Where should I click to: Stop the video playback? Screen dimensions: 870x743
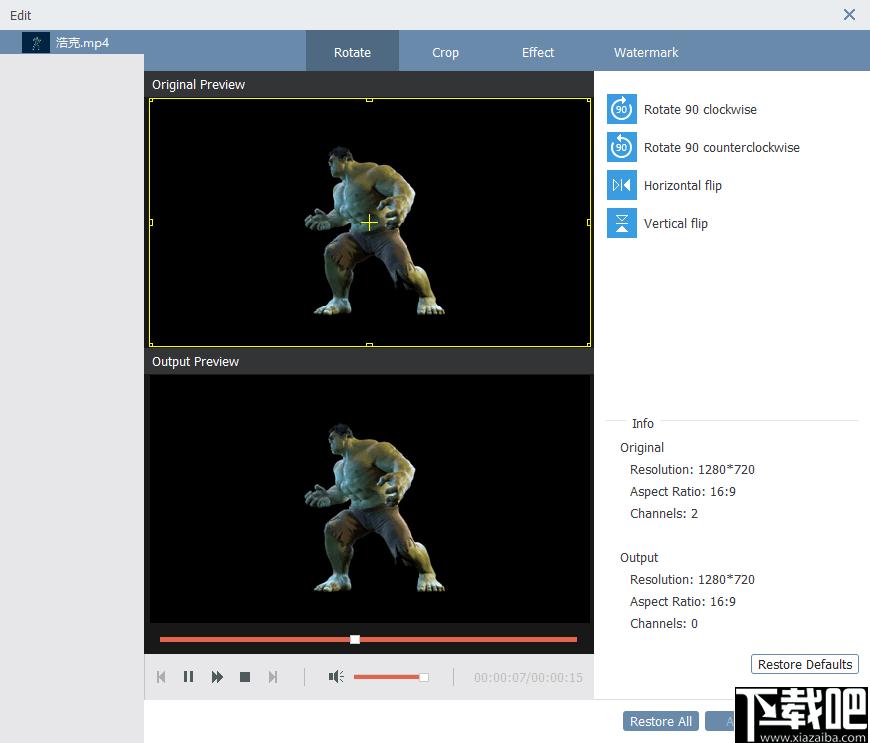245,677
